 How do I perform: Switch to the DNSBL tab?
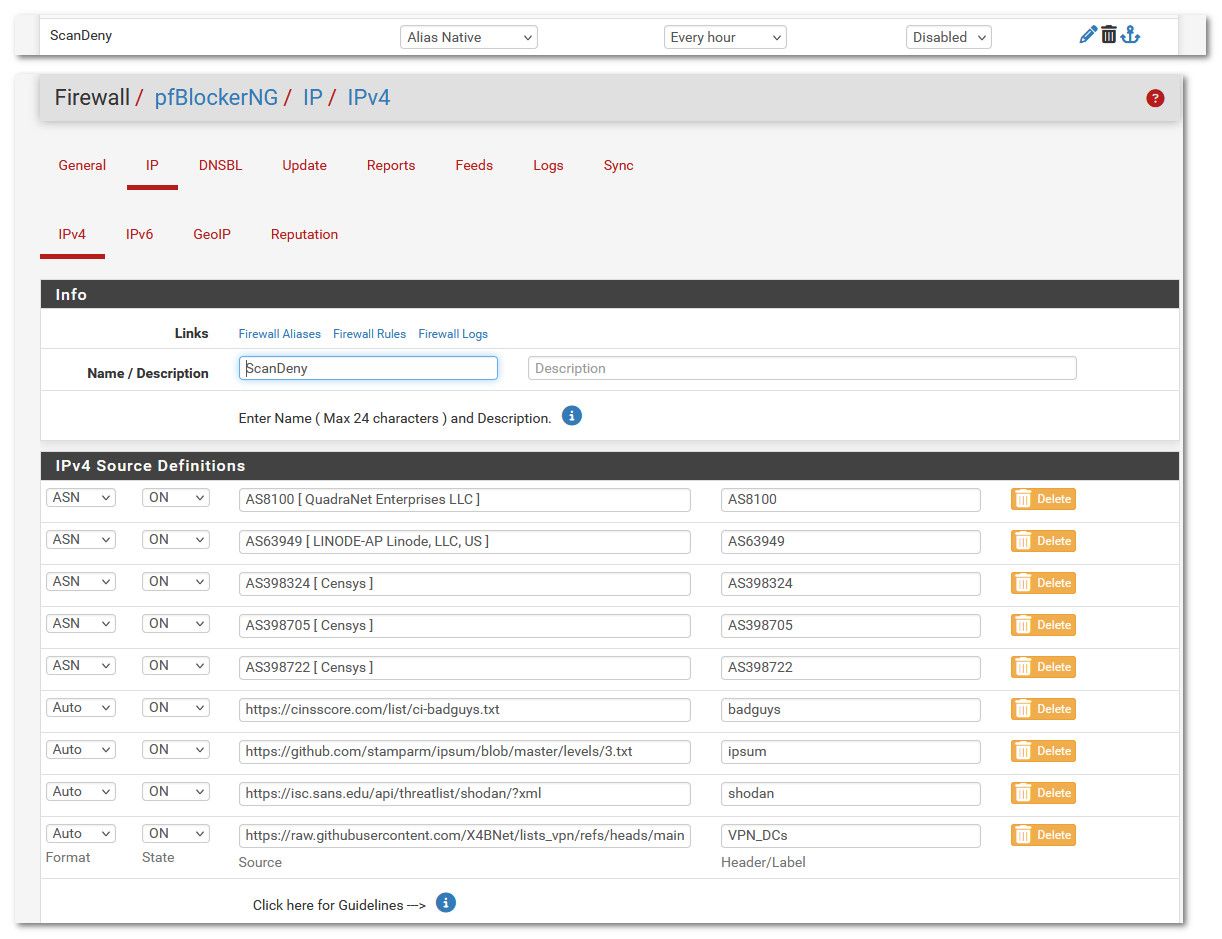pos(220,166)
